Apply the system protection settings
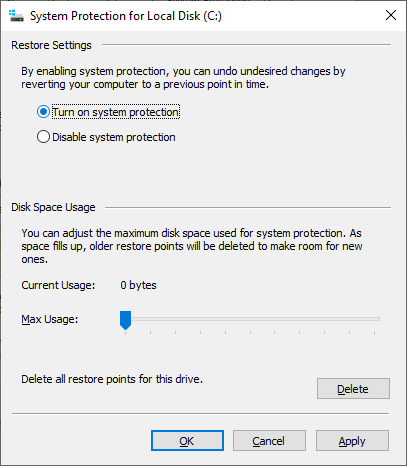Image resolution: width=408 pixels, height=468 pixels. pos(352,441)
